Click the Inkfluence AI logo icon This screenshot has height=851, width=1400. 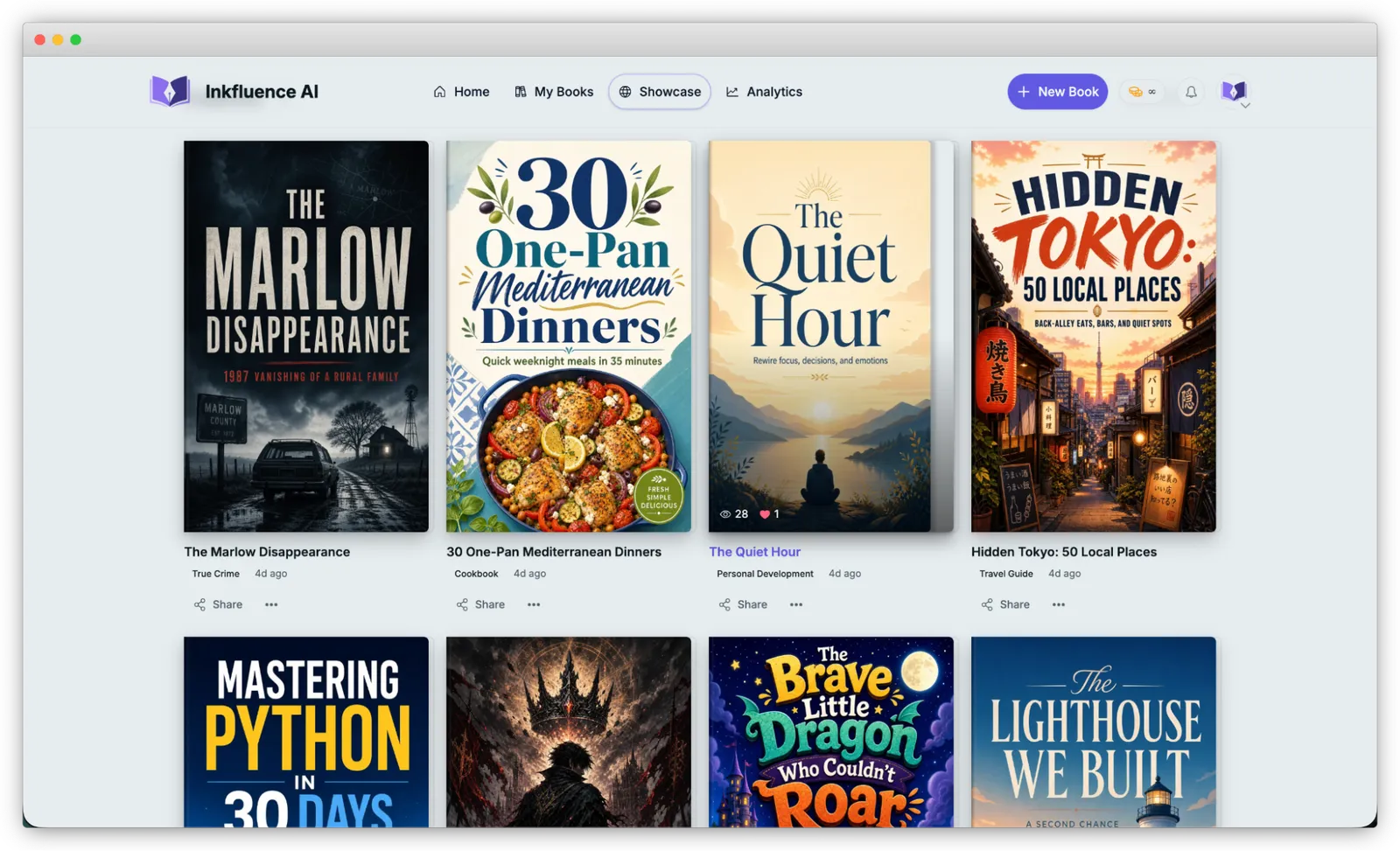[x=170, y=91]
